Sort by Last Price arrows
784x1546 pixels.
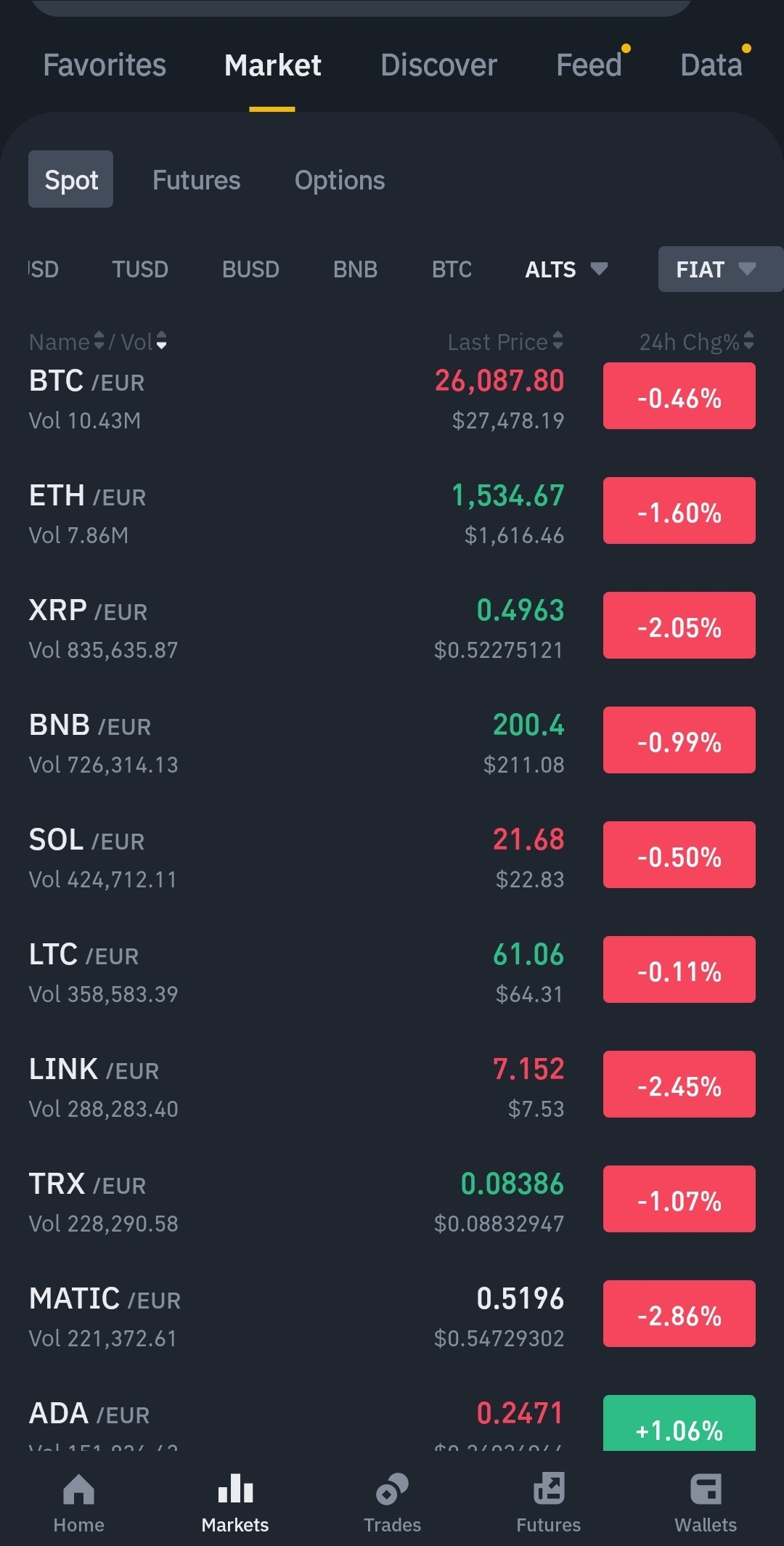pyautogui.click(x=558, y=341)
